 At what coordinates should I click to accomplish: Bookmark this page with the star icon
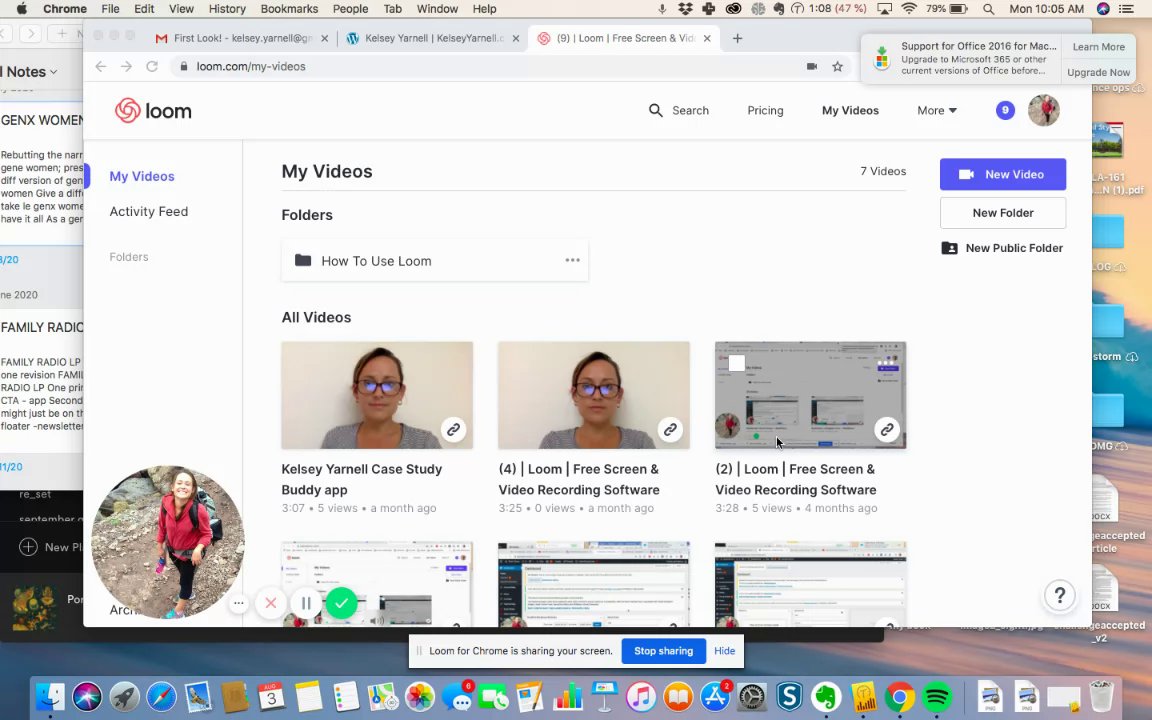[838, 66]
